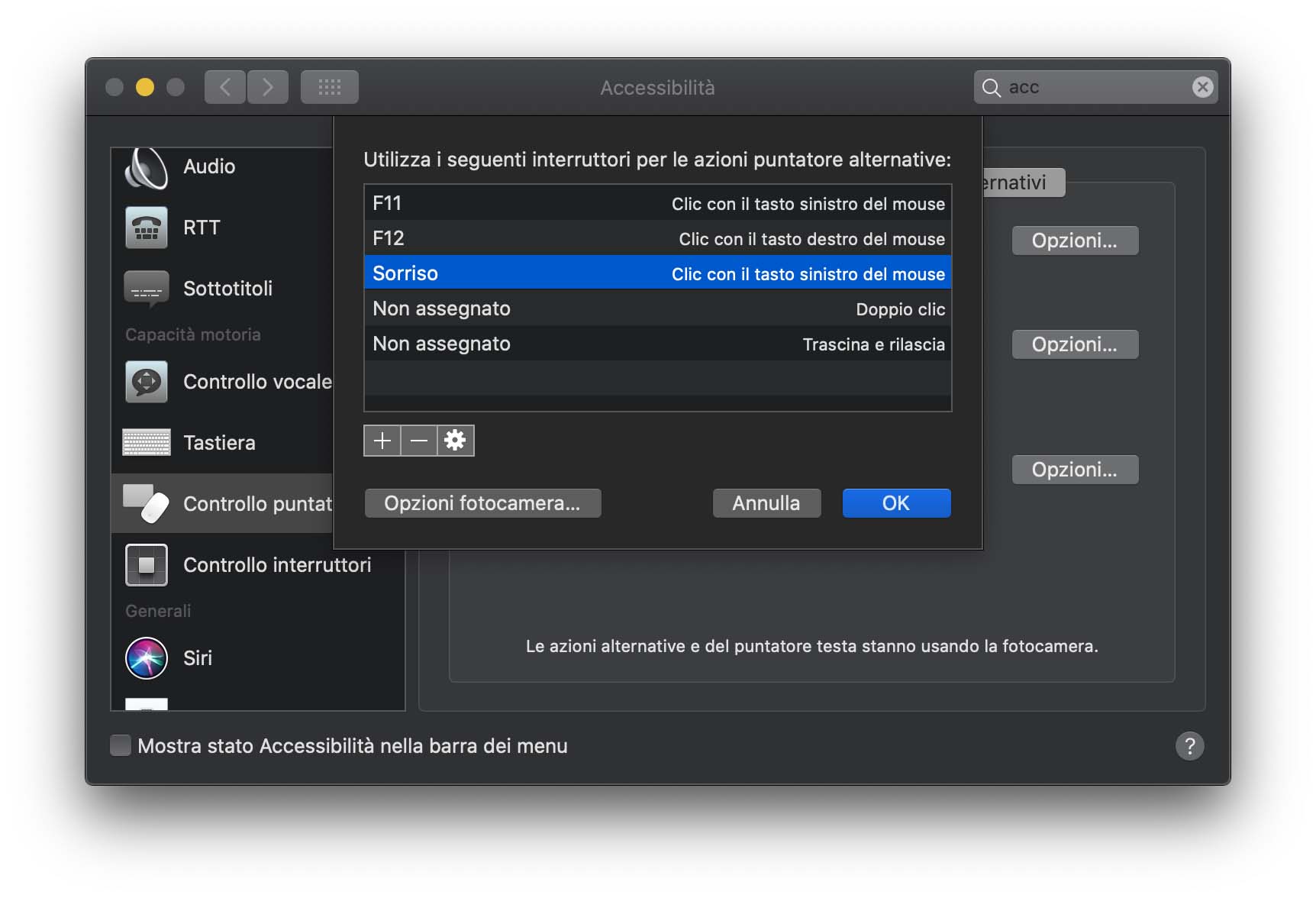Screen dimensions: 1316x898
Task: Select the Sottotitoli captions icon
Action: 147,289
